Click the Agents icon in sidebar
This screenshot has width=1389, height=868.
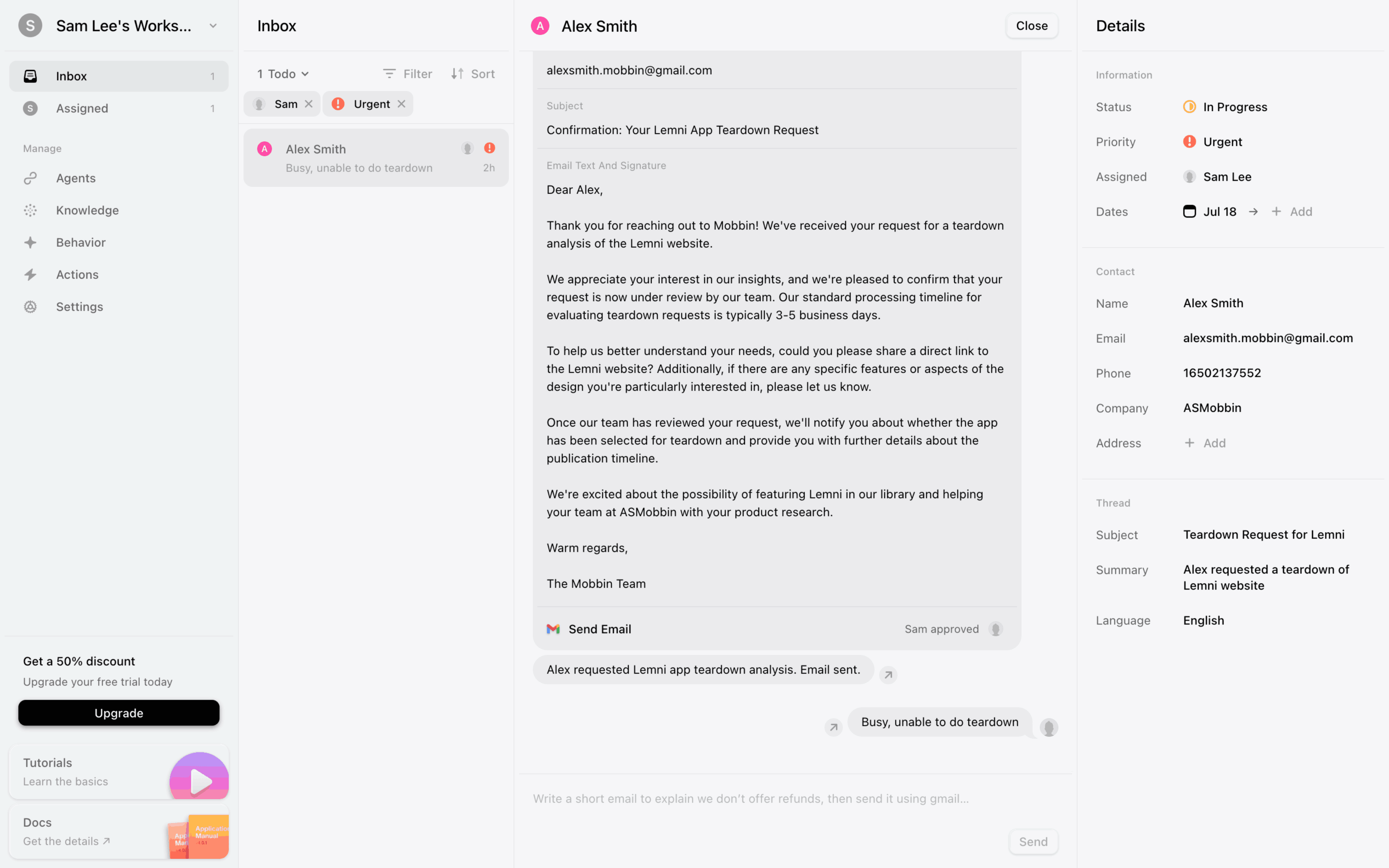[30, 178]
